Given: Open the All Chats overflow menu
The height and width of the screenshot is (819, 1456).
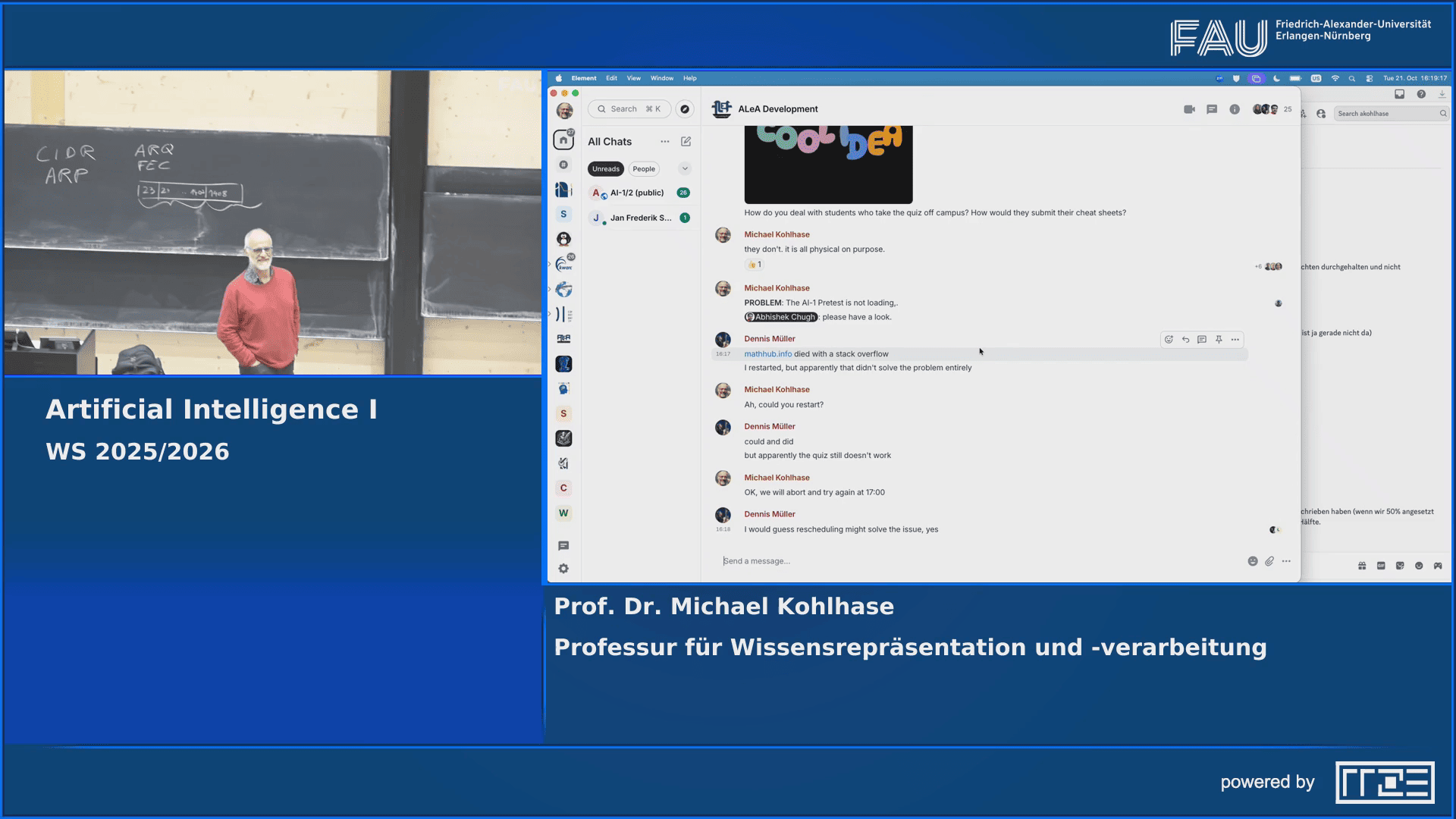Looking at the screenshot, I should [664, 142].
